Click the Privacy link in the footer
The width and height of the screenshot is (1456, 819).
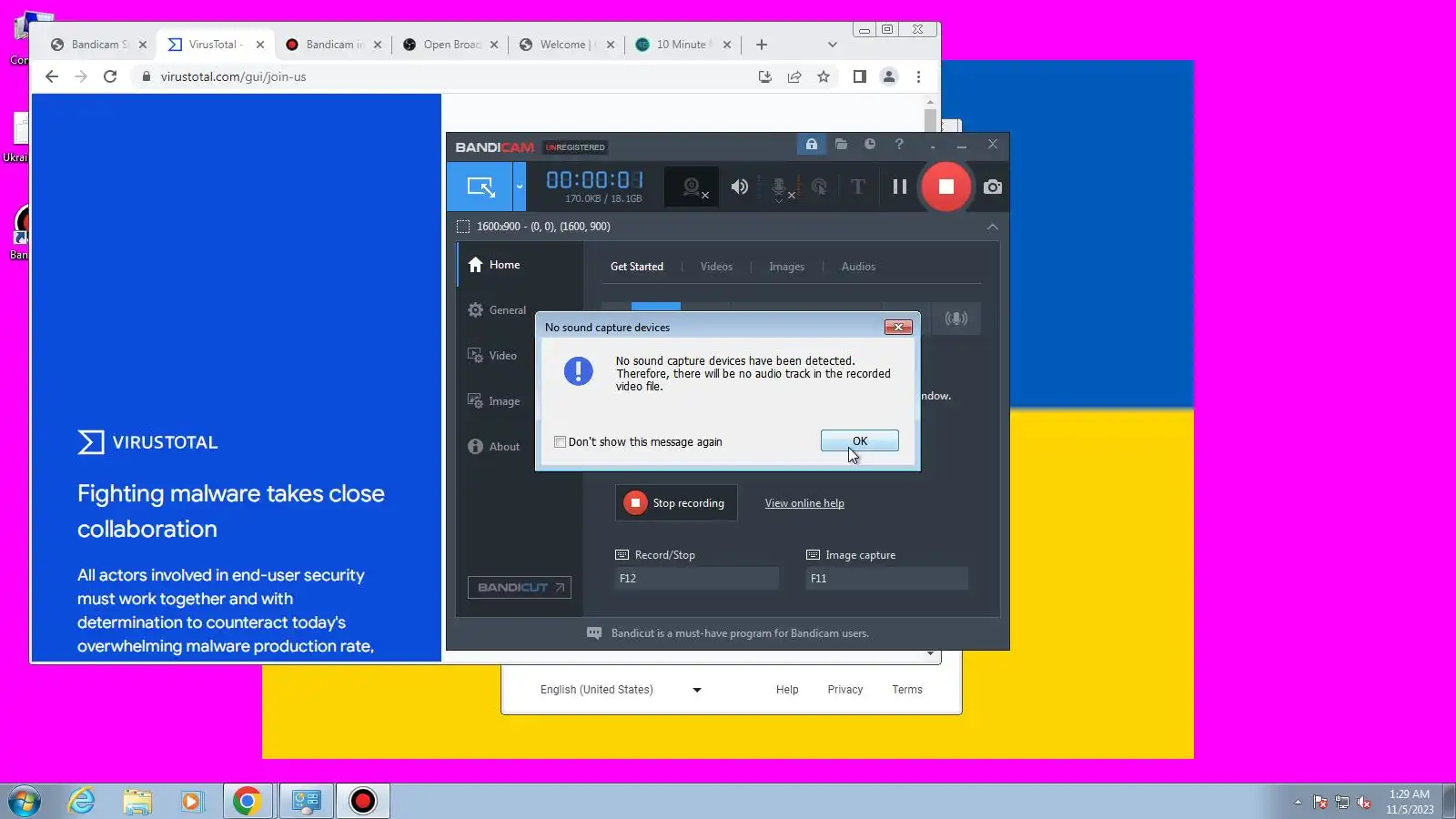point(845,690)
